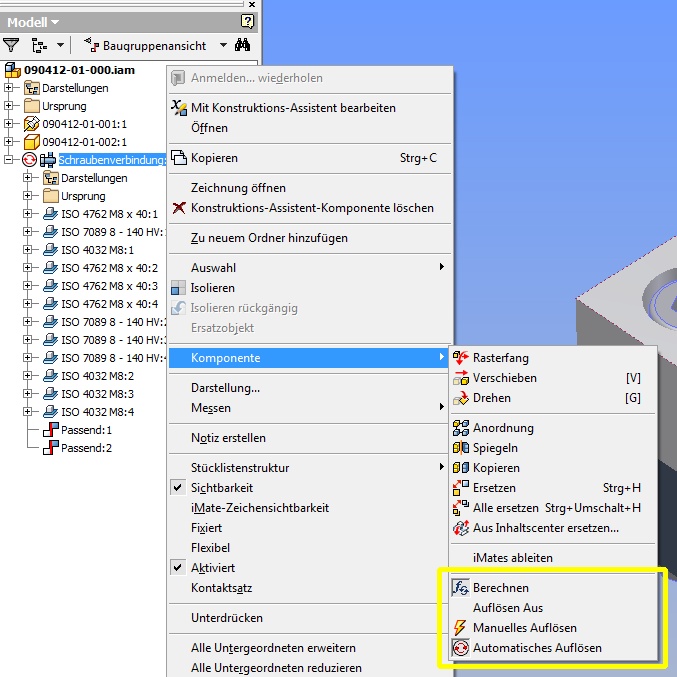Choose Notiz erstellen
This screenshot has width=677, height=677.
coord(228,438)
